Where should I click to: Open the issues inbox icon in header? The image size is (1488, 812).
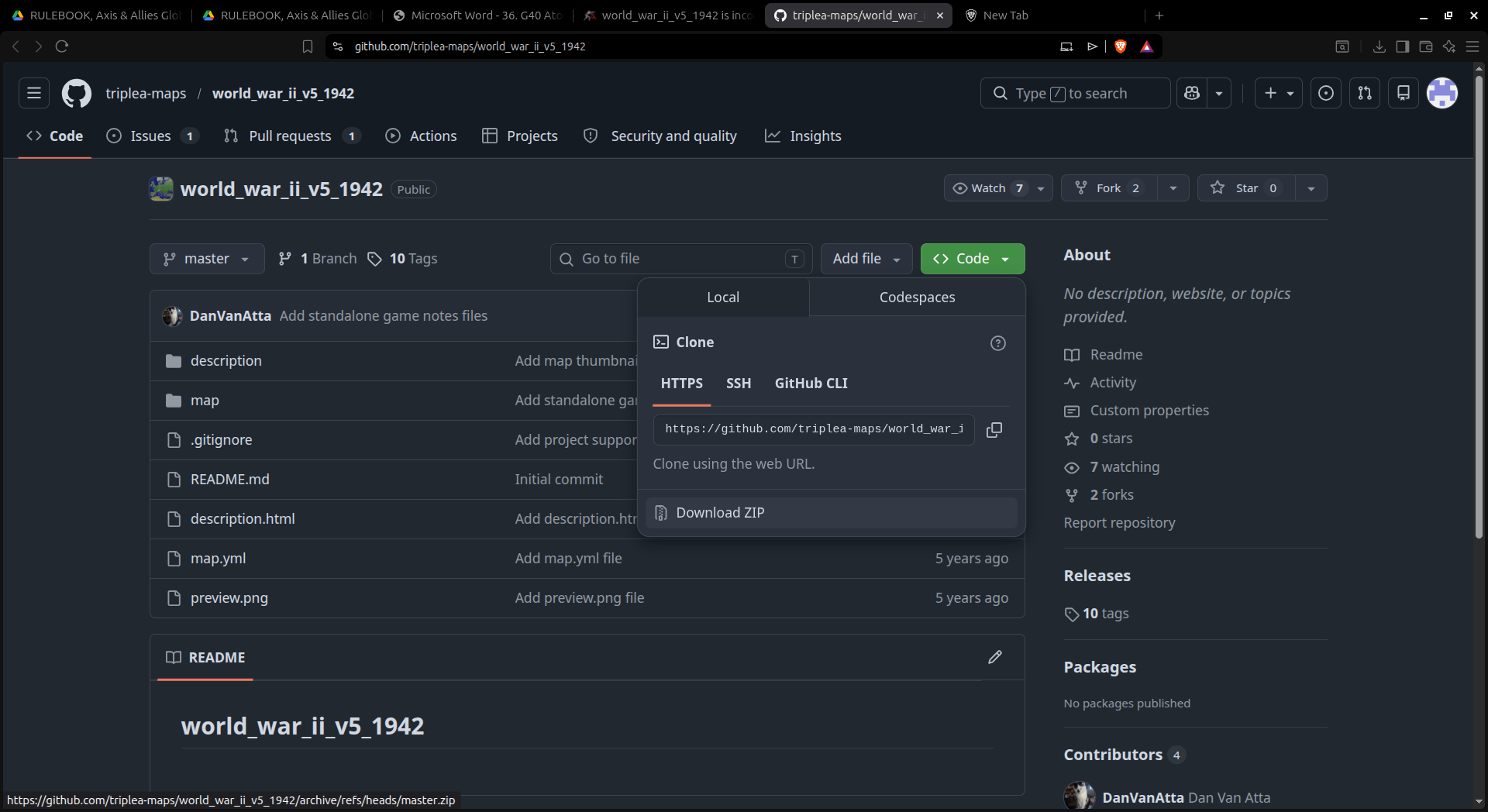pyautogui.click(x=1326, y=93)
